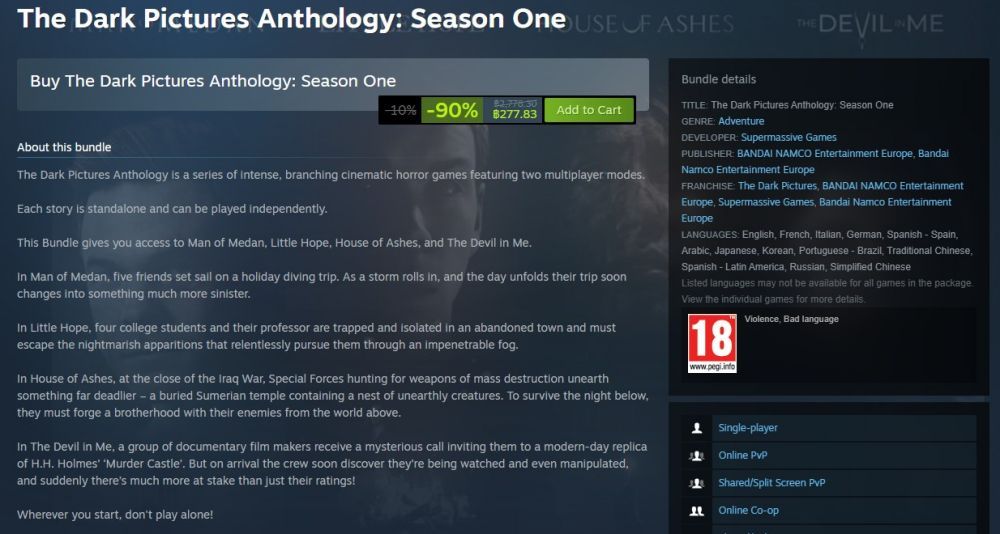Click the House of Ashes logo in header
This screenshot has height=534, width=1000.
(x=635, y=24)
